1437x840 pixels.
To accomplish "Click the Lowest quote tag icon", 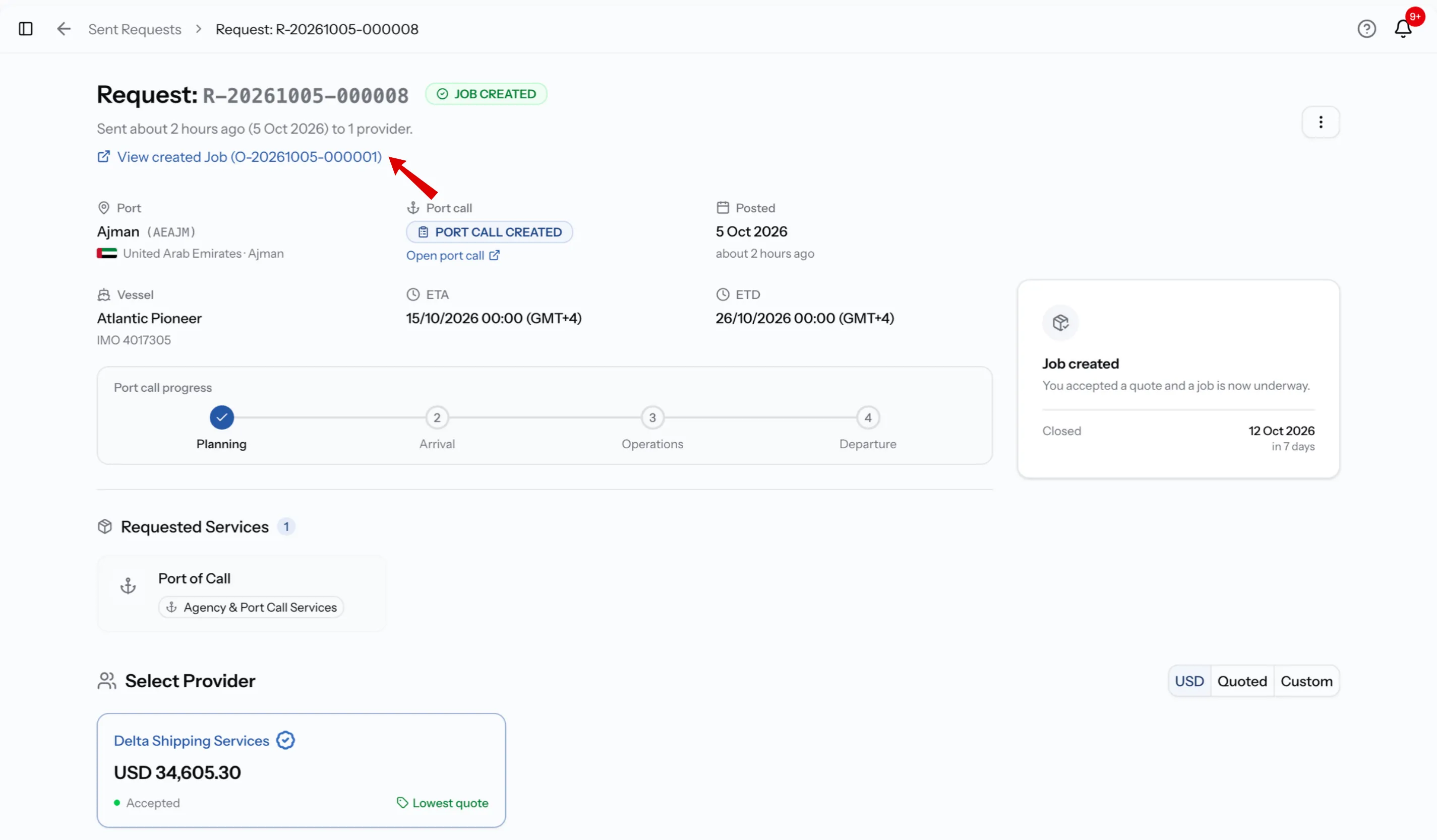I will point(402,802).
